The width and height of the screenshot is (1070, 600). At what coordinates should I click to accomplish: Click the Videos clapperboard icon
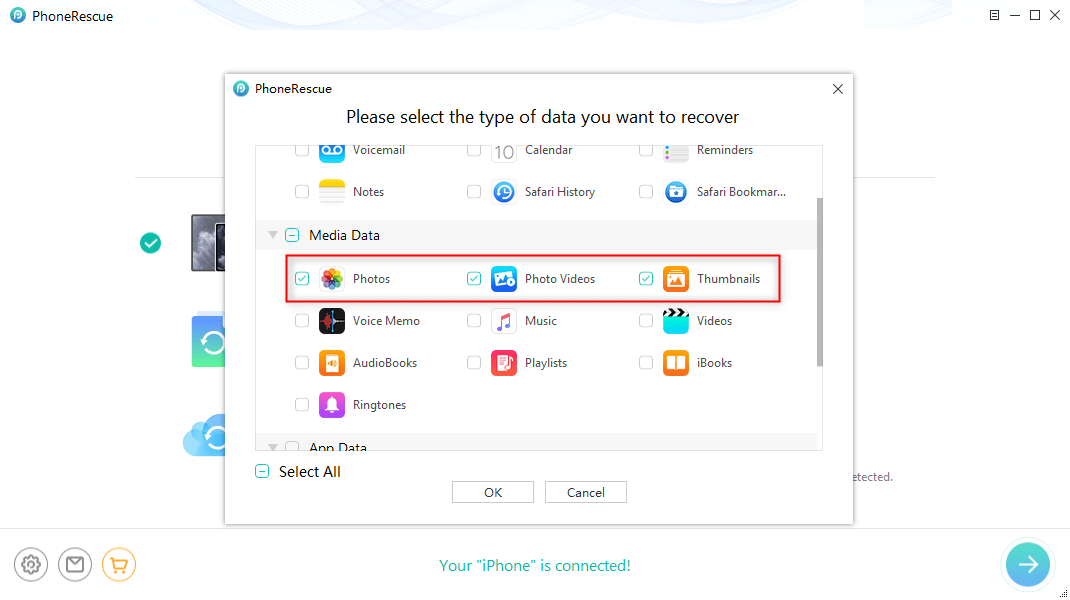[676, 321]
